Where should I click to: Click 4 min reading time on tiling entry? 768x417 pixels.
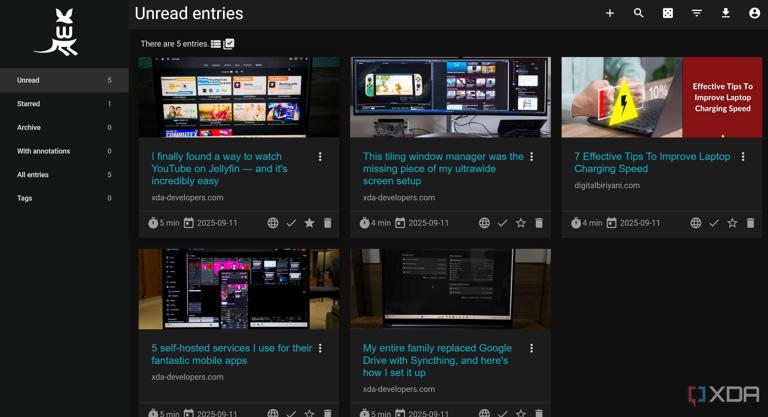tap(381, 223)
